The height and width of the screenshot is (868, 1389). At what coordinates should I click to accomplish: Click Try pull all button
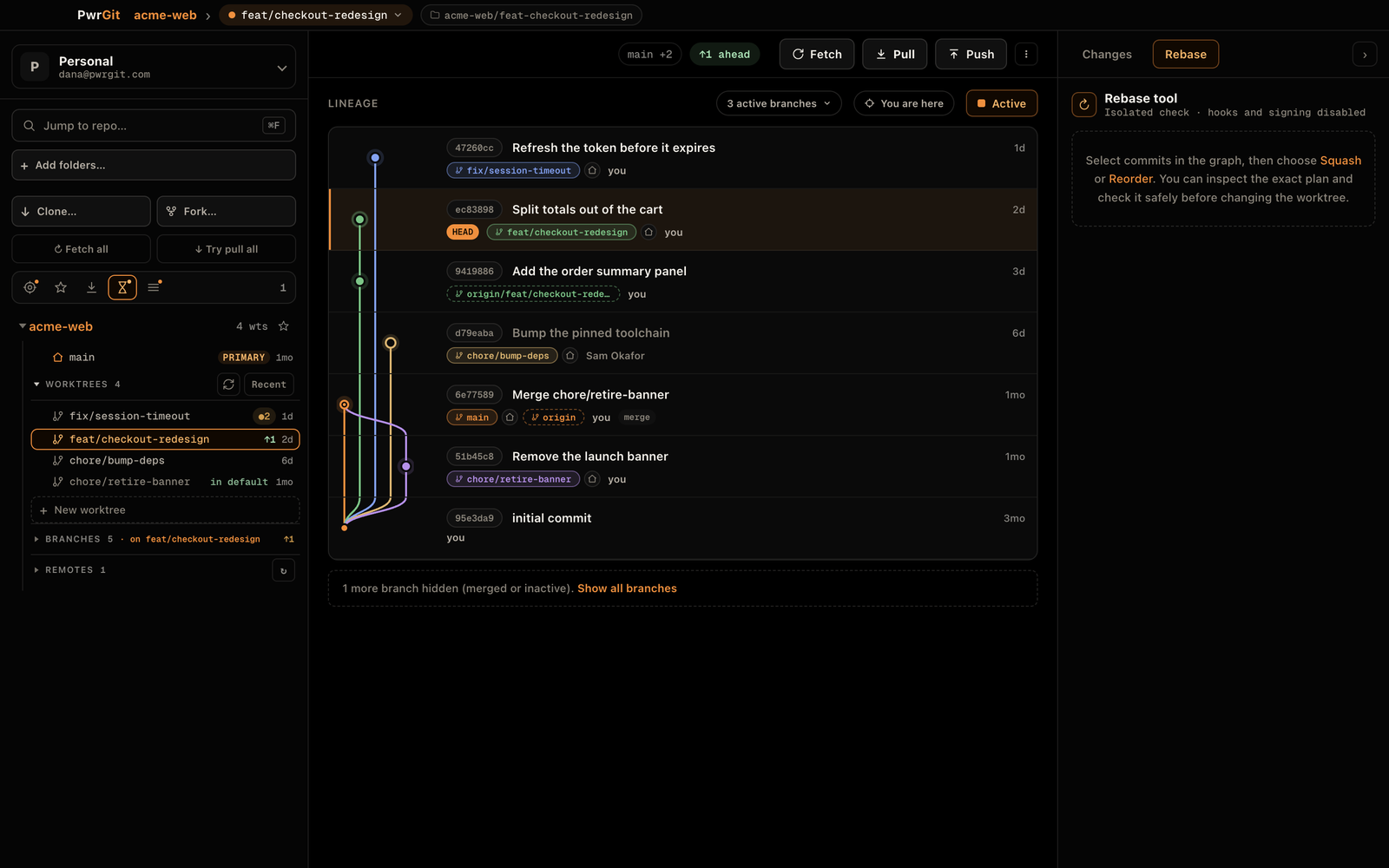(x=226, y=249)
